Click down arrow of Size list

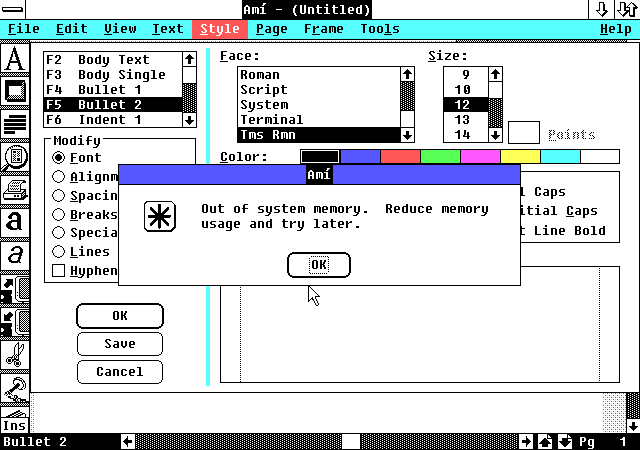(x=496, y=135)
